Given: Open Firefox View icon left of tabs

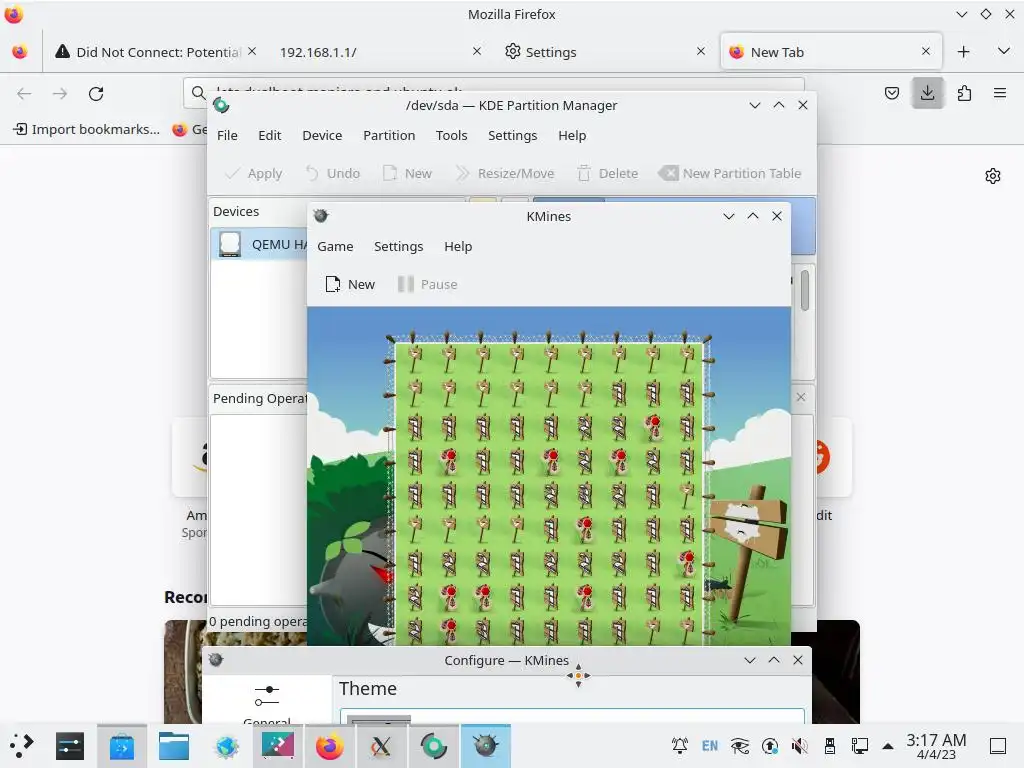Looking at the screenshot, I should point(20,52).
